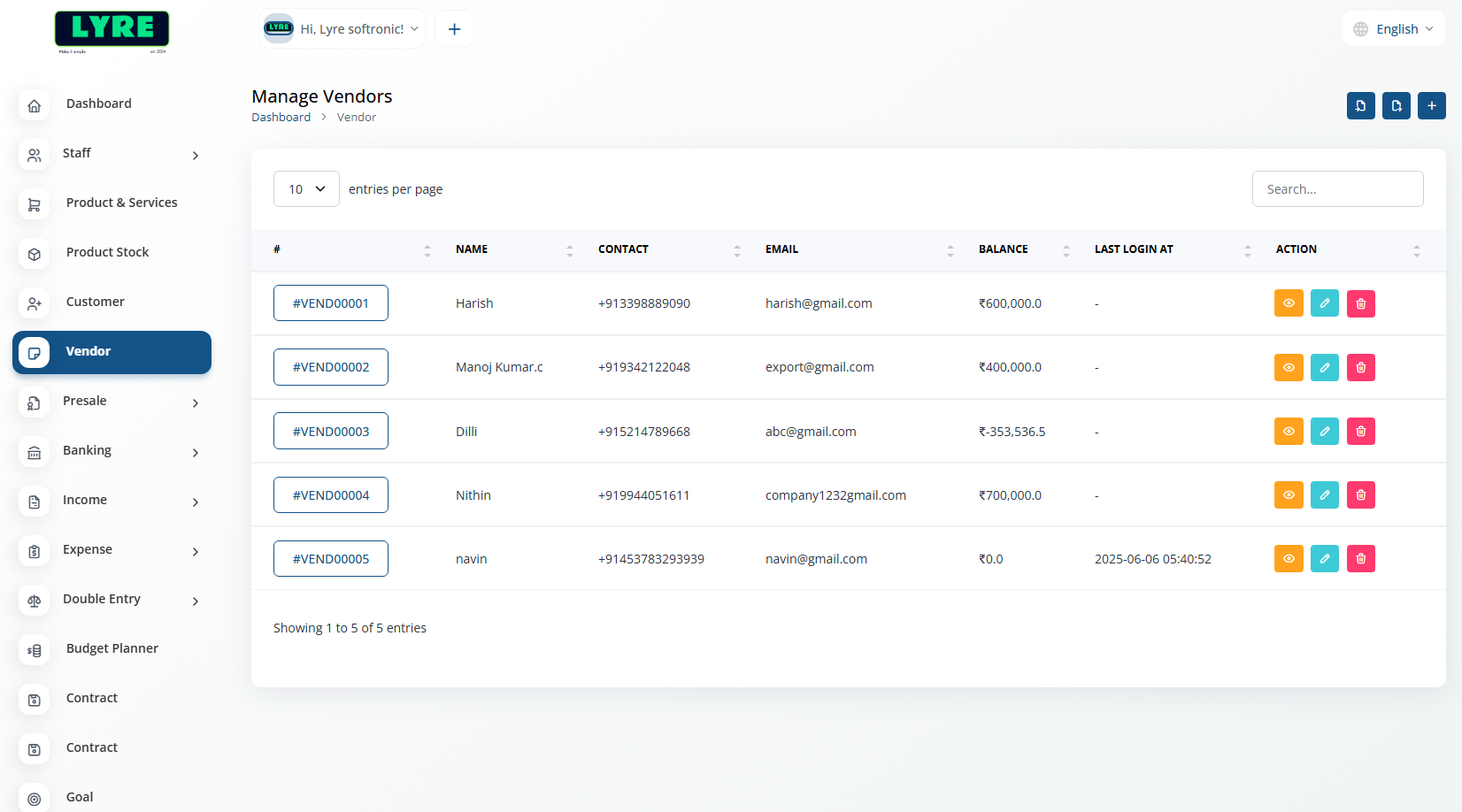The width and height of the screenshot is (1462, 812).
Task: View details of vendor Harish with eye icon
Action: pos(1289,303)
